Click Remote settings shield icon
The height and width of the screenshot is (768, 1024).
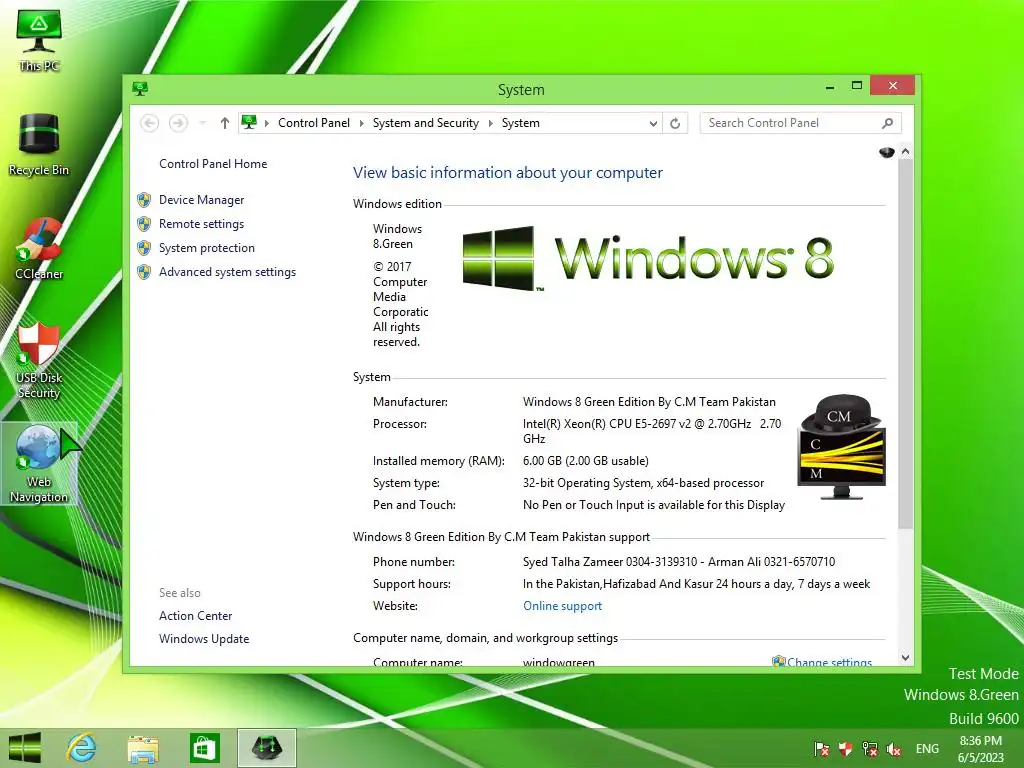tap(144, 224)
